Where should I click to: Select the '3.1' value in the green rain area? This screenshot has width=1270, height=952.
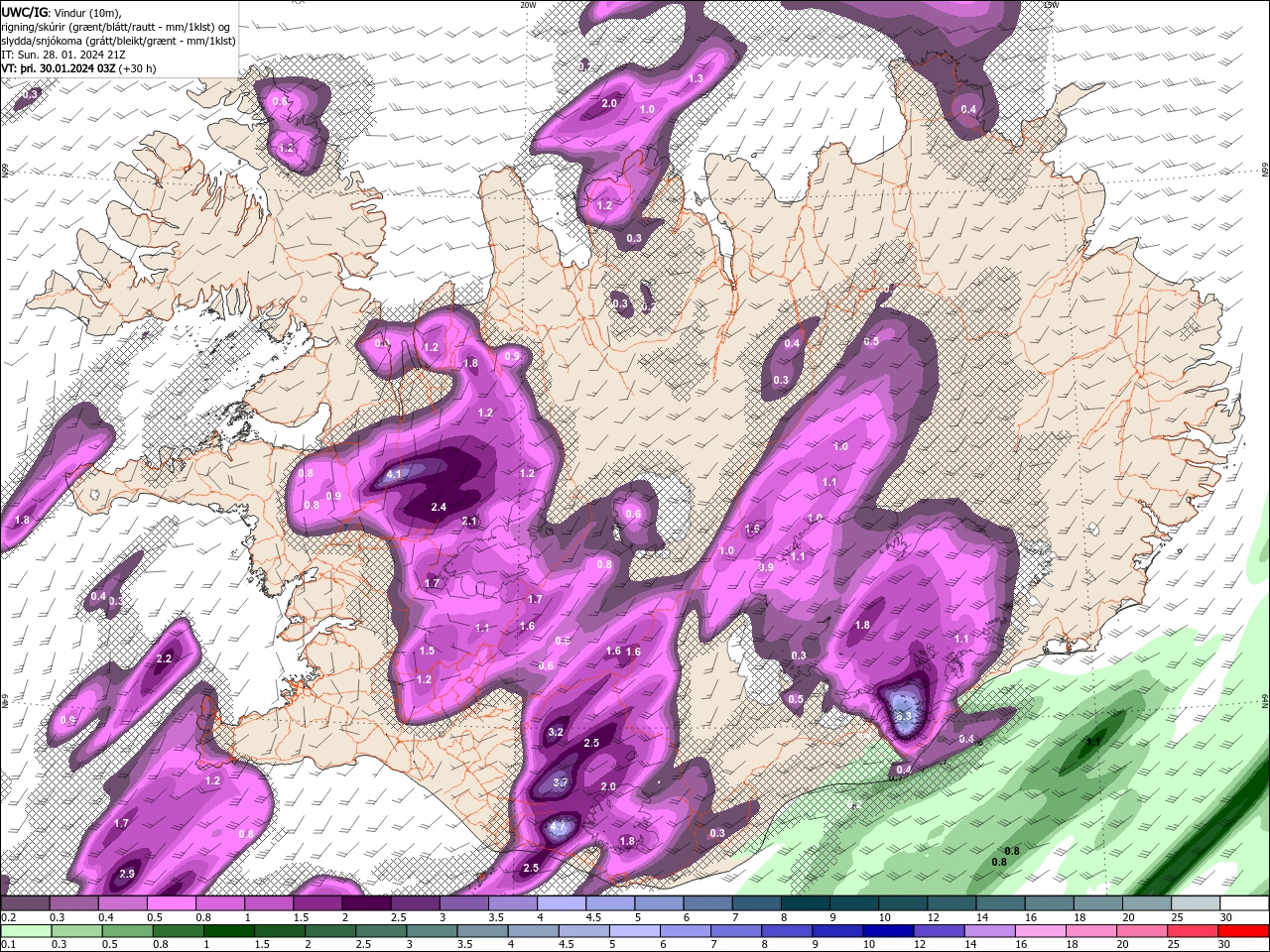coord(1092,742)
